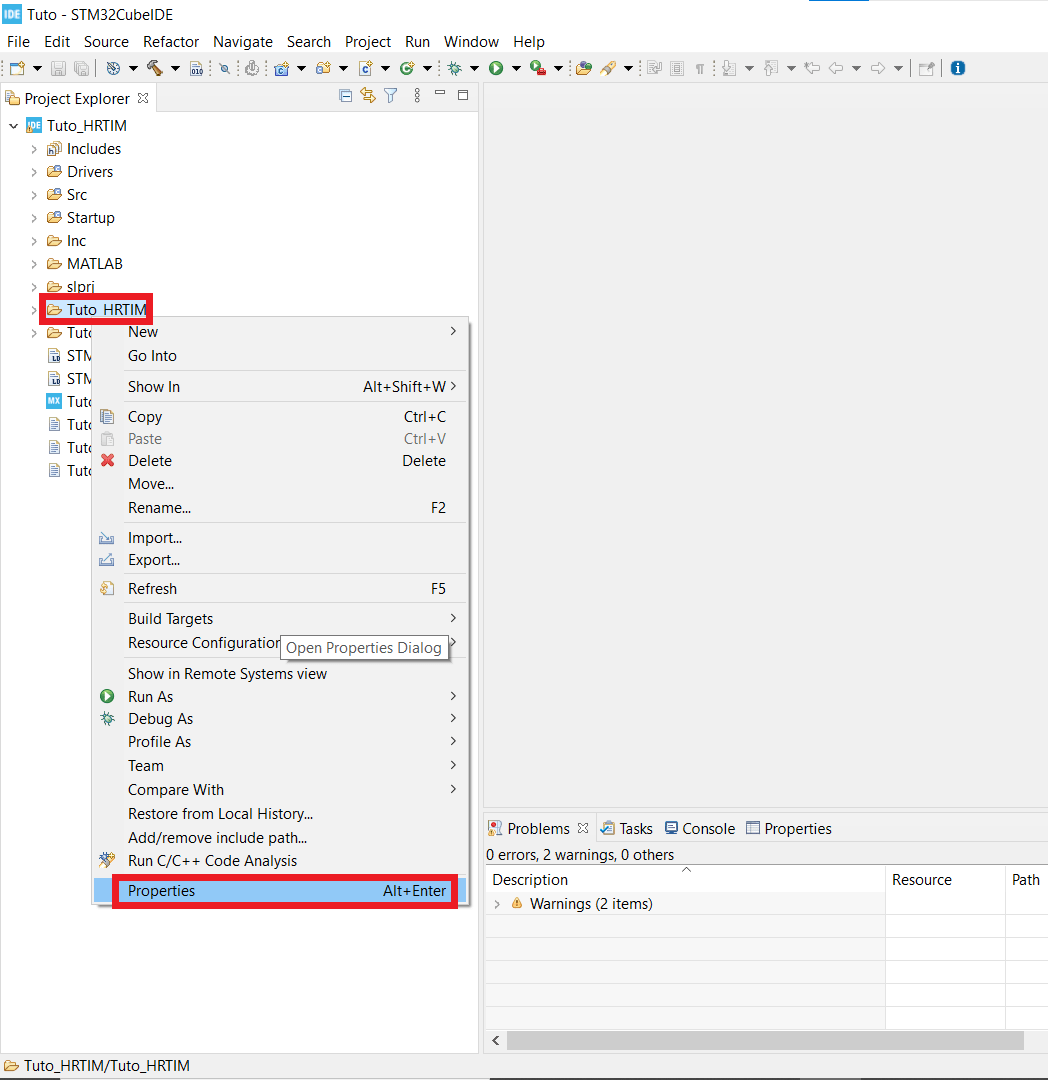Toggle Link with Editor in Project Explorer

[x=368, y=96]
